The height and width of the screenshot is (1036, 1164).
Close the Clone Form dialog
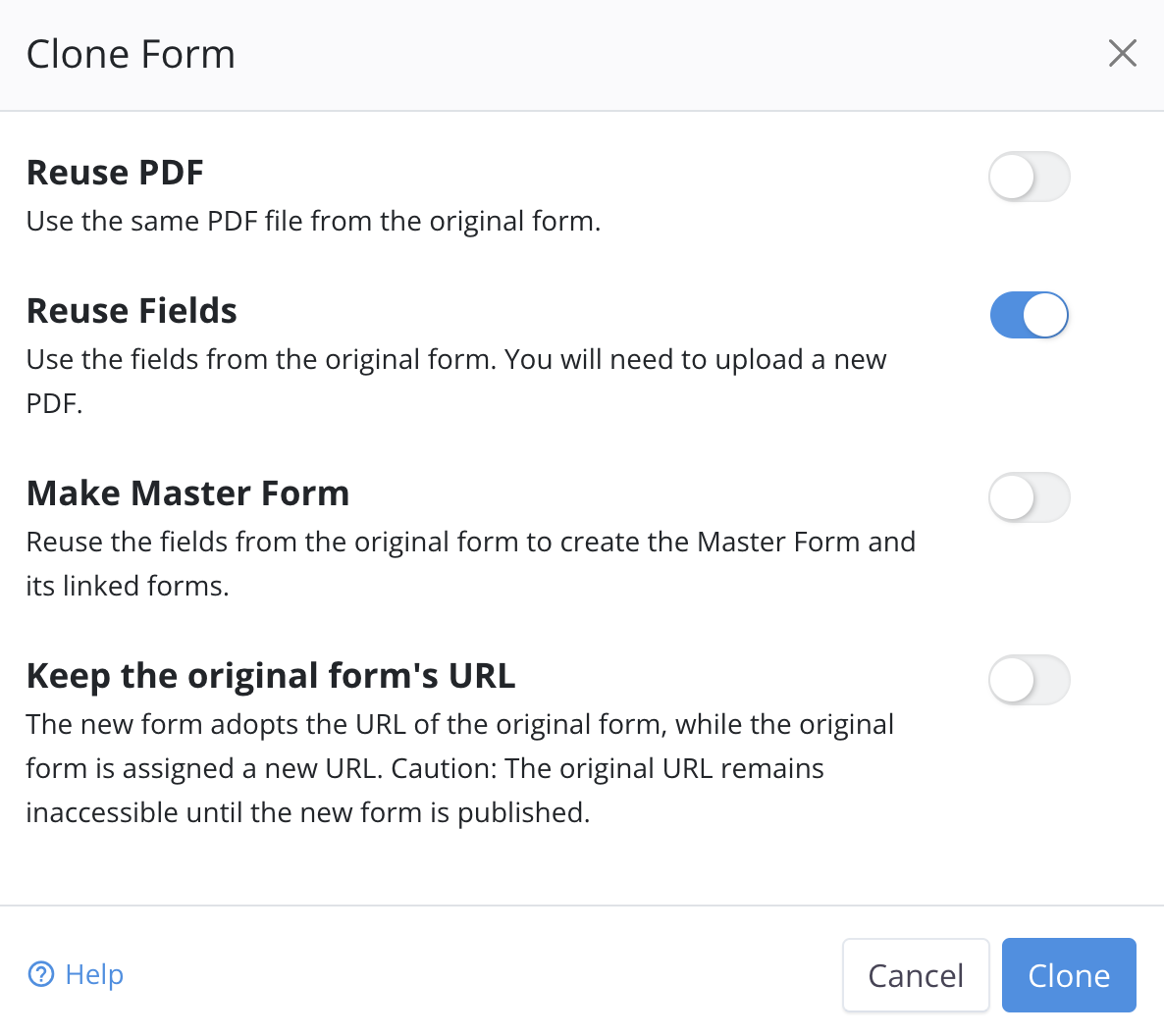tap(1122, 53)
